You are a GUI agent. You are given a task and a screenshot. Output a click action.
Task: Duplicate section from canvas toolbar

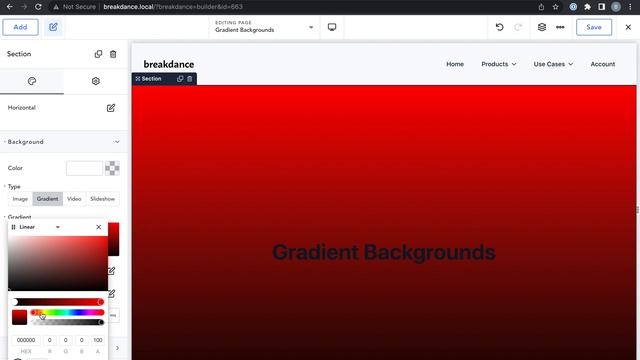(180, 79)
